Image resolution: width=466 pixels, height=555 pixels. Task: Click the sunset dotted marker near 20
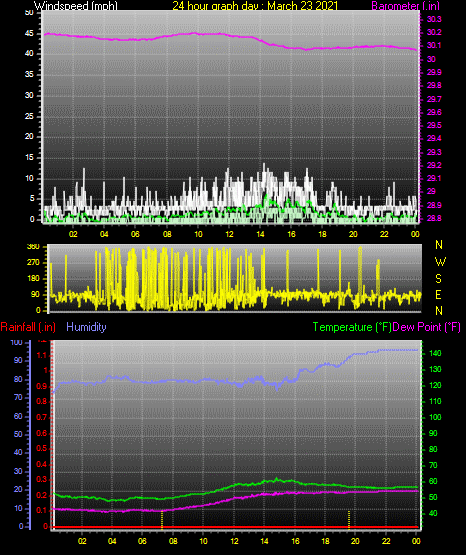349,520
